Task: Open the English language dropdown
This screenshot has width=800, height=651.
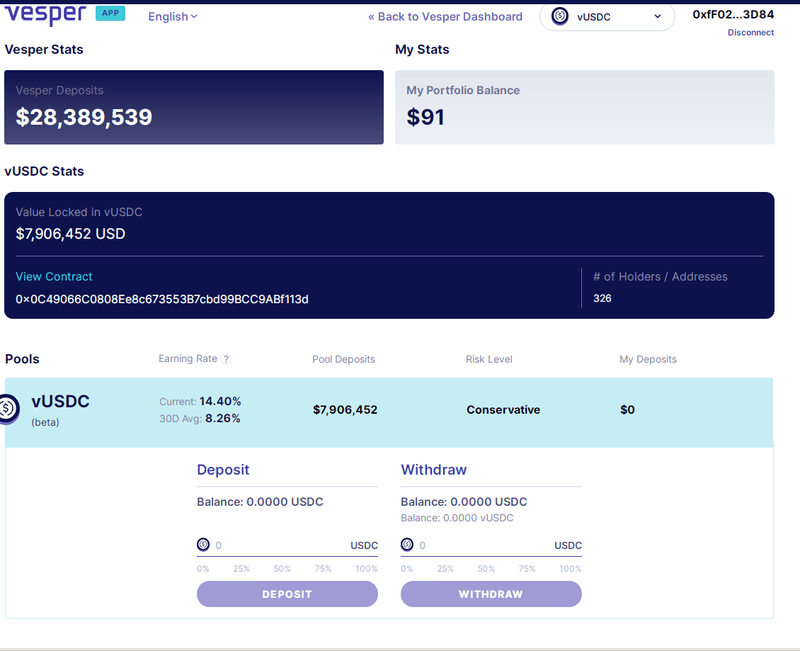Action: point(172,17)
